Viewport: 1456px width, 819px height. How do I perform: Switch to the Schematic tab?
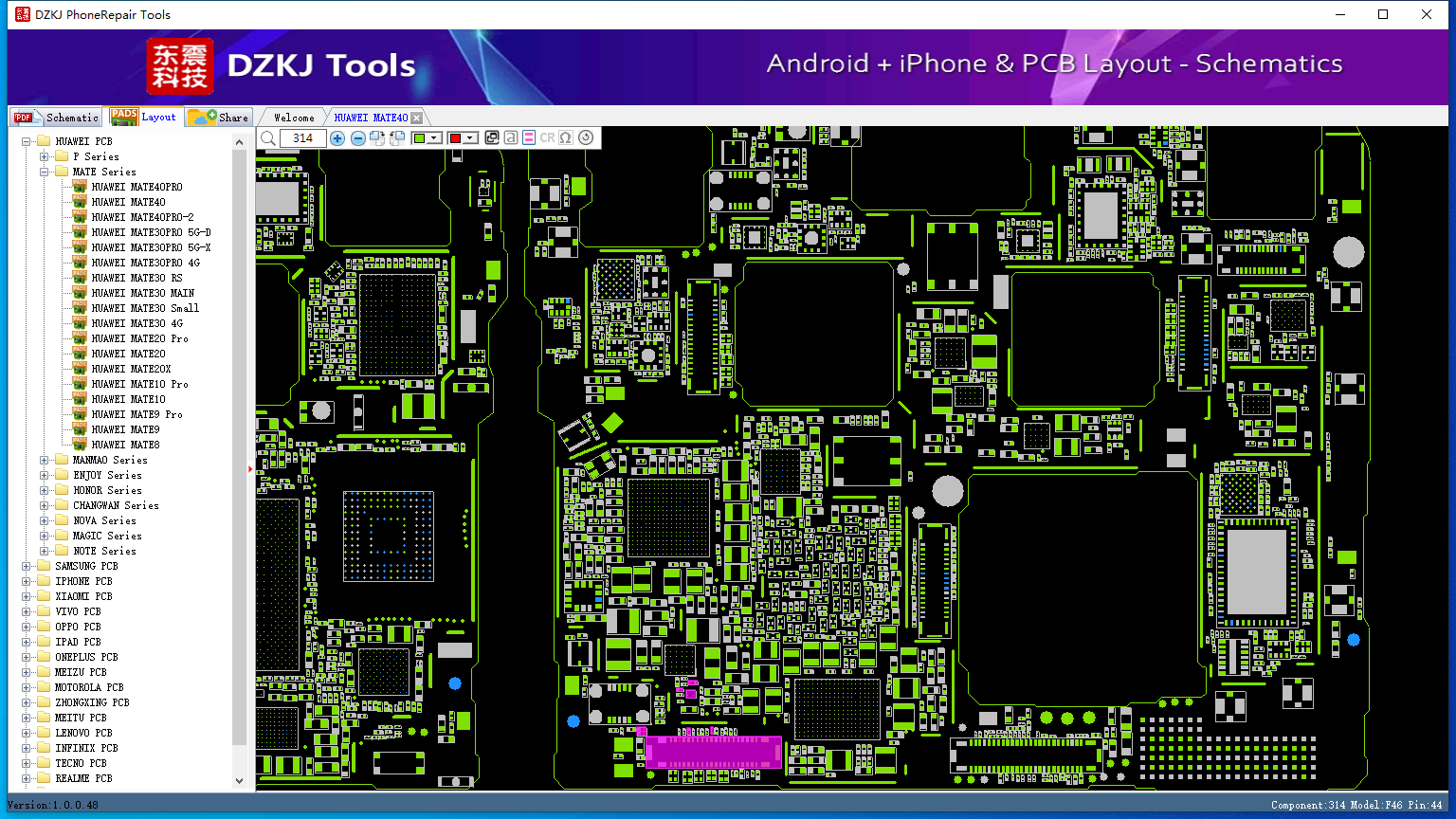pos(57,118)
